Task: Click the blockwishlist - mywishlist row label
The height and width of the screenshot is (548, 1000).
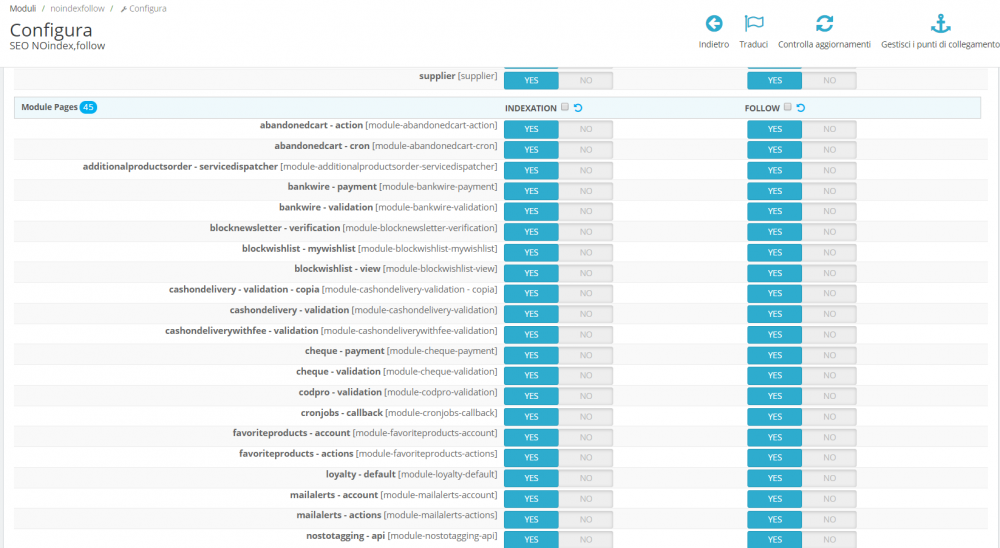Action: click(369, 249)
